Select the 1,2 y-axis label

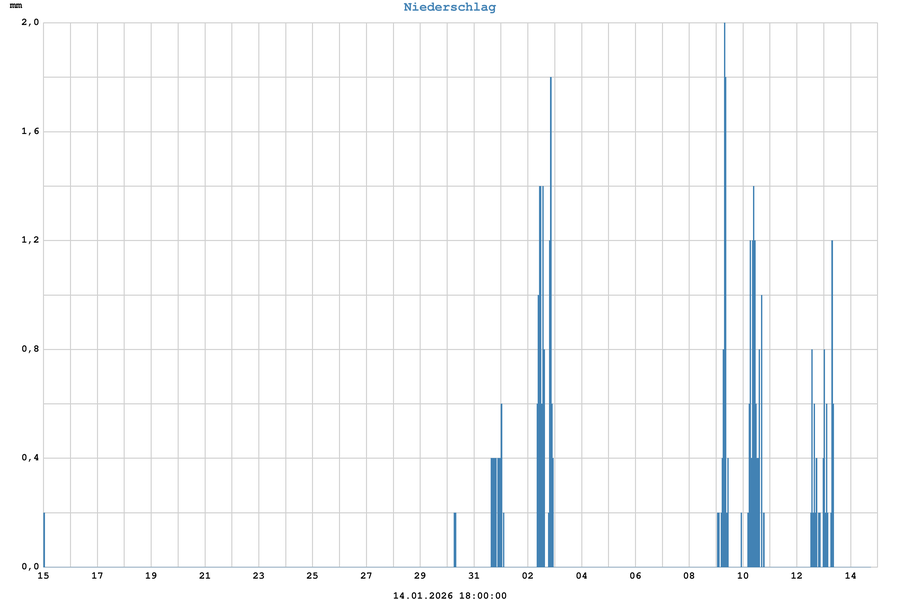(30, 240)
